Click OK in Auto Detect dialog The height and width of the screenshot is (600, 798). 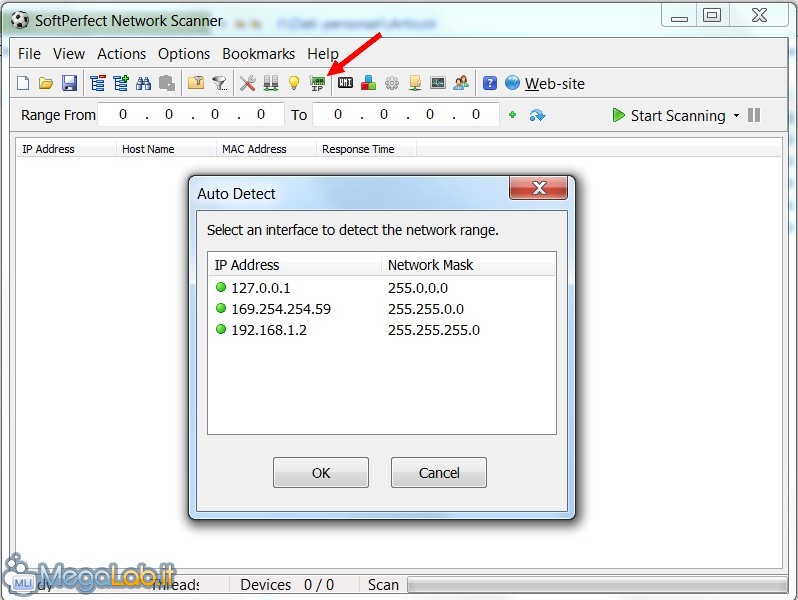tap(321, 473)
